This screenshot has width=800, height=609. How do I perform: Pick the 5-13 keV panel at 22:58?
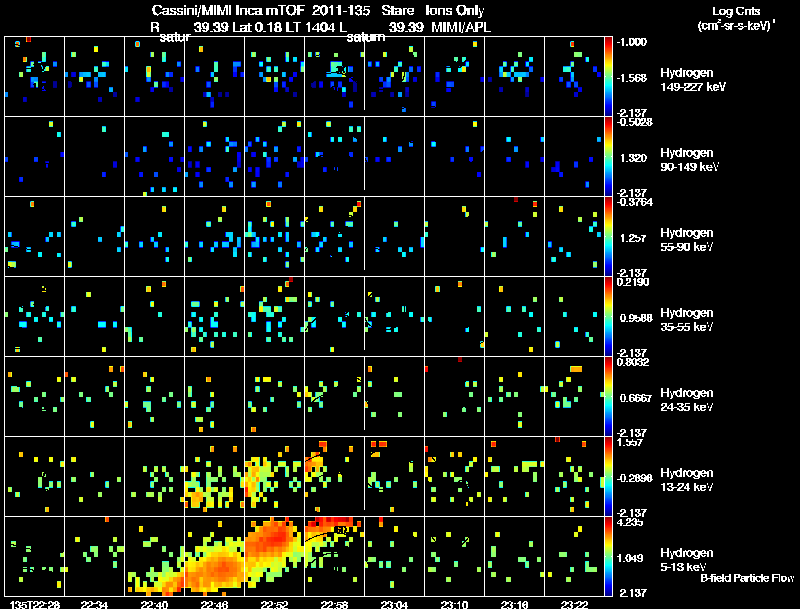coord(335,556)
